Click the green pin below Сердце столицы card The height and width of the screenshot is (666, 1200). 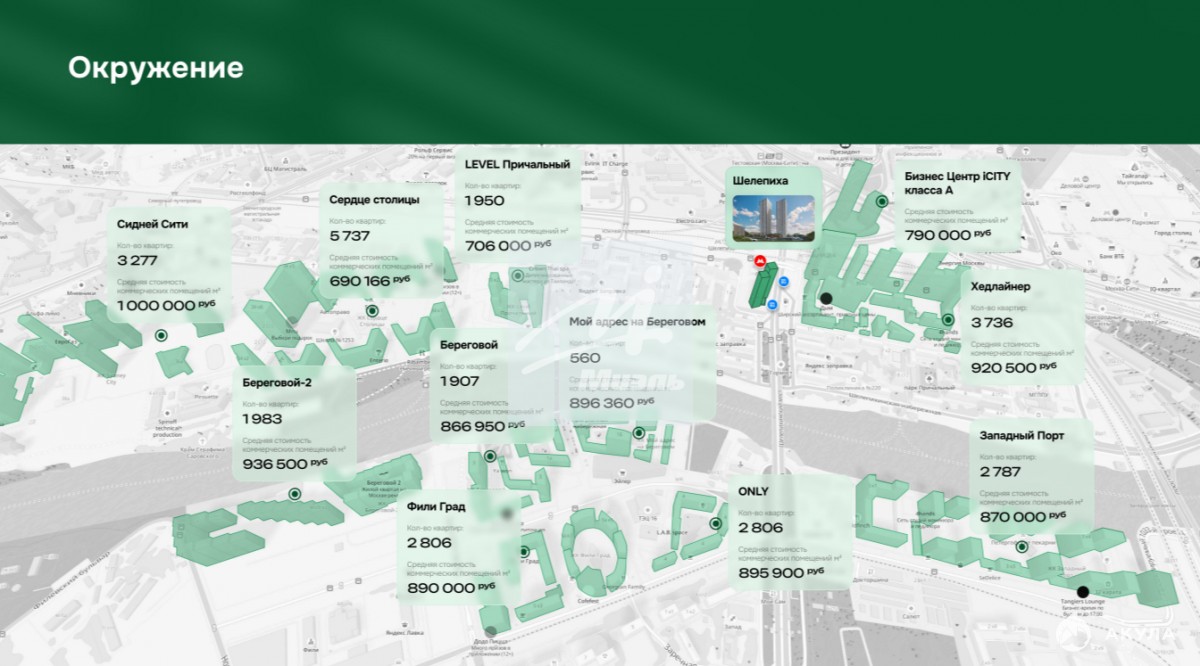tap(372, 311)
